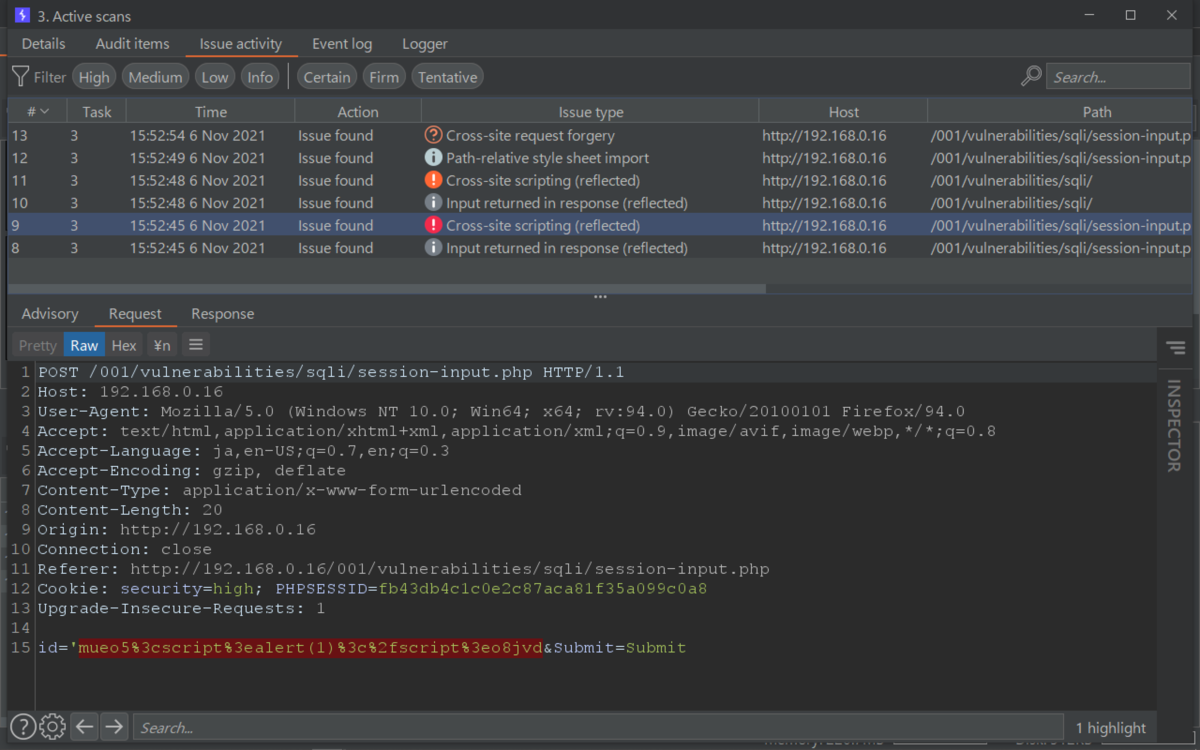
Task: Toggle the High severity filter
Action: pyautogui.click(x=94, y=77)
